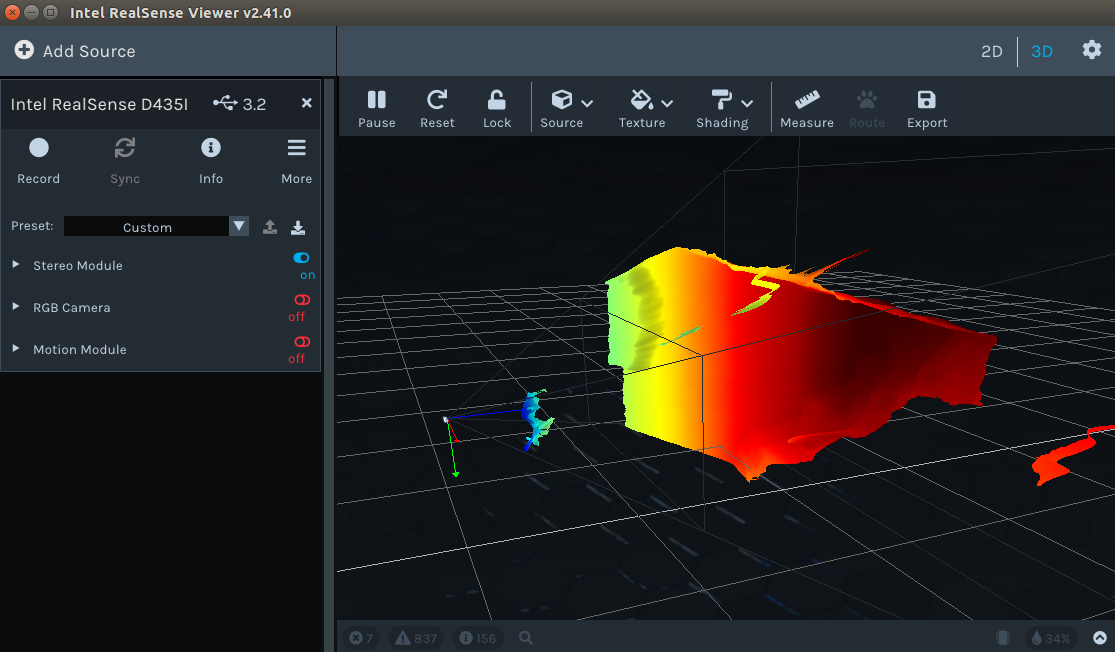Turn on the Motion Module toggle
This screenshot has width=1115, height=652.
coord(302,341)
